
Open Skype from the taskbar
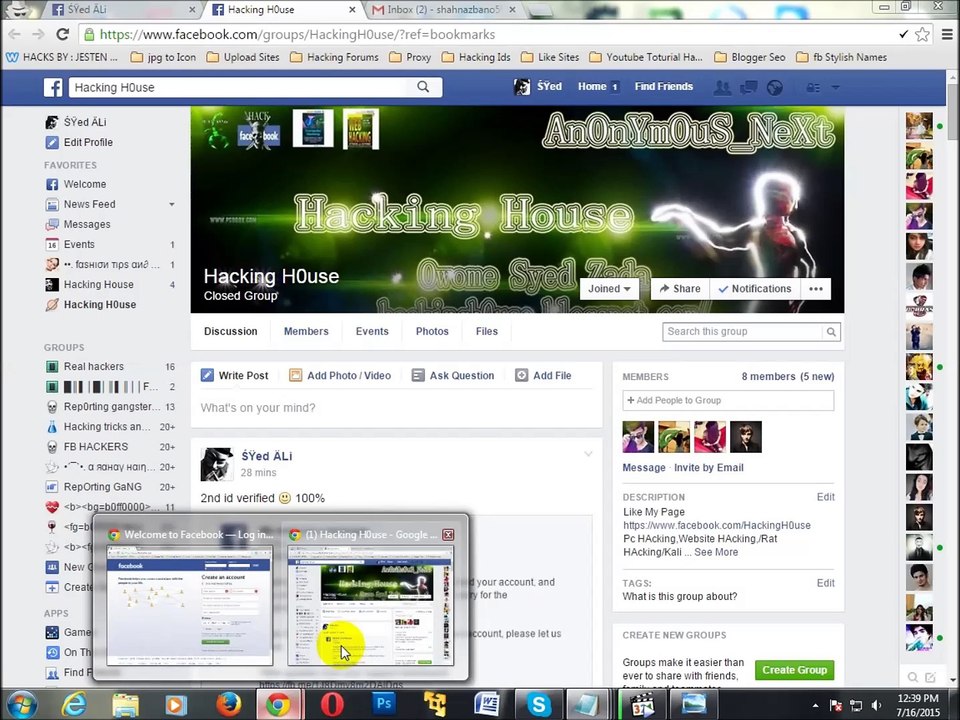[x=539, y=705]
